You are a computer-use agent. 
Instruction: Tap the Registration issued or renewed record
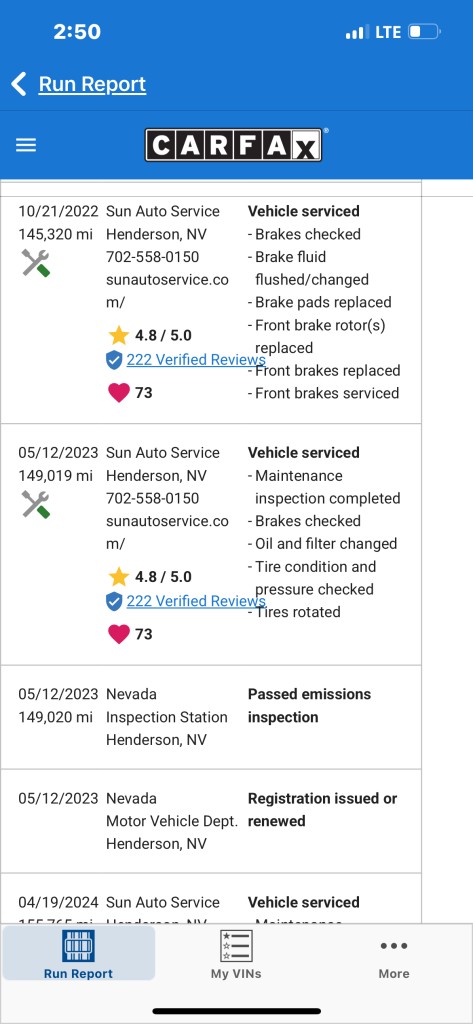tap(210, 821)
